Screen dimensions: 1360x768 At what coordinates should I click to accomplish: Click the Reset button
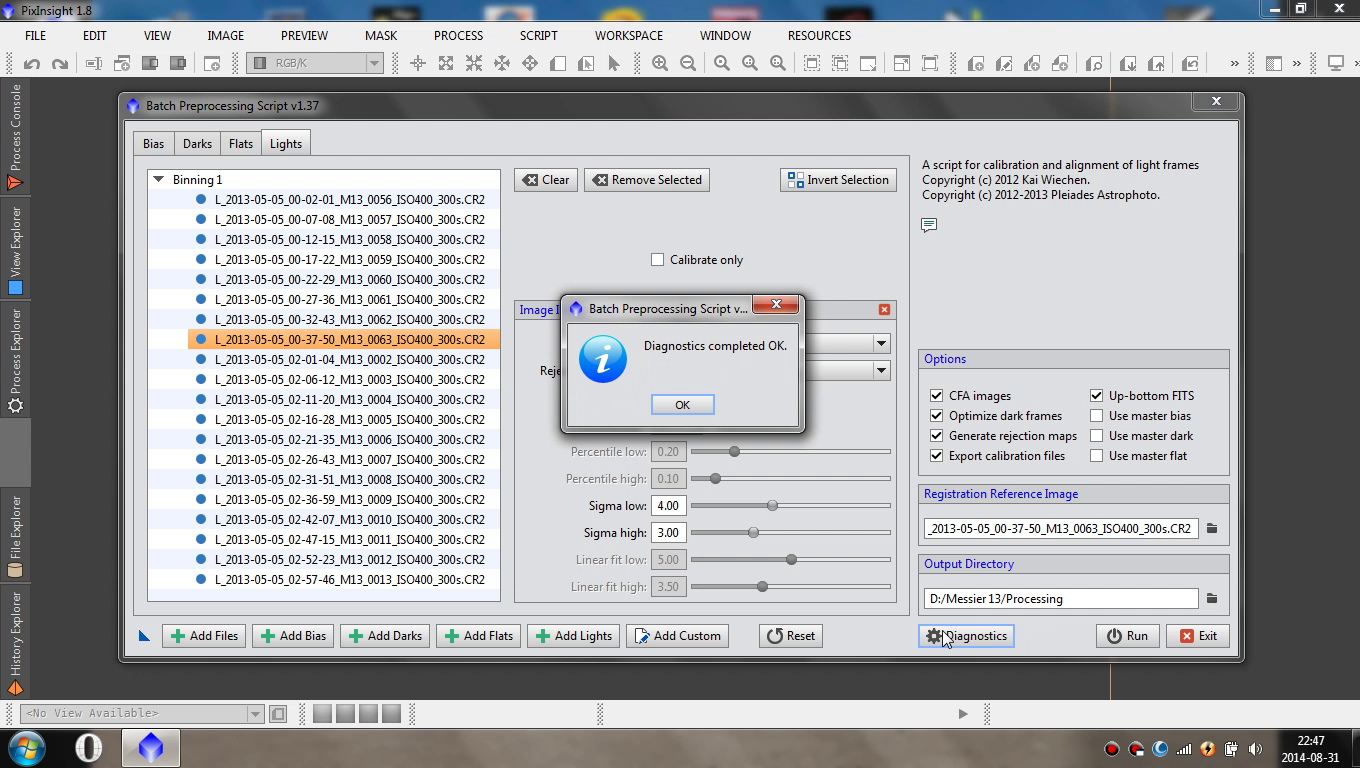pyautogui.click(x=790, y=636)
